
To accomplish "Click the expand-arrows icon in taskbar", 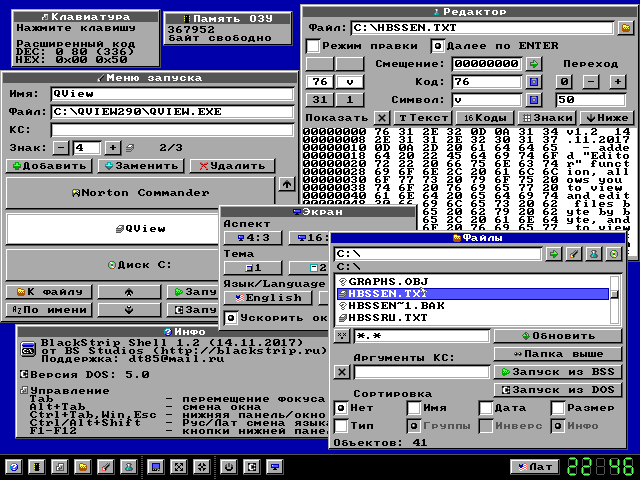I will click(x=178, y=467).
